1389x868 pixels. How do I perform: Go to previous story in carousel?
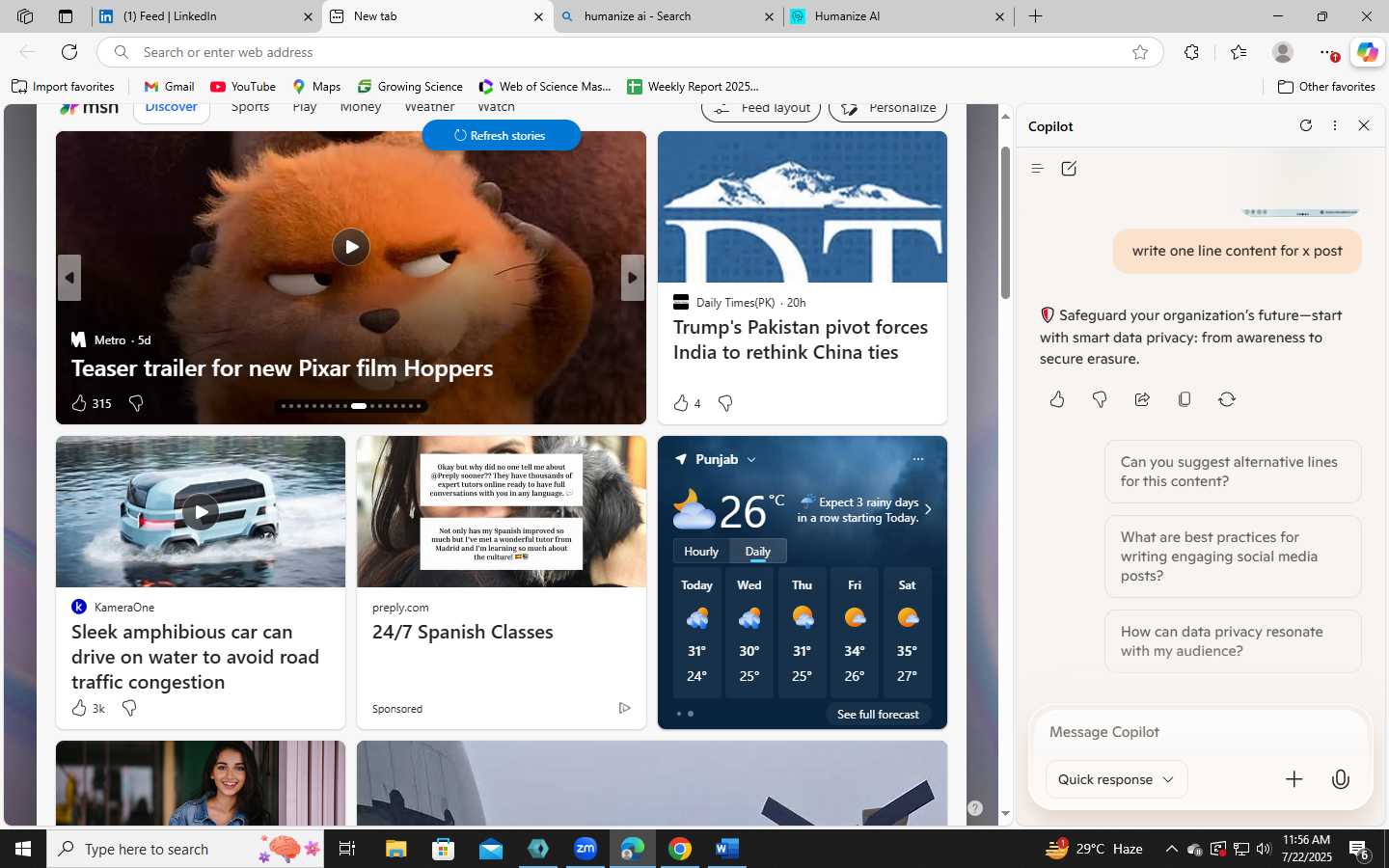[69, 278]
